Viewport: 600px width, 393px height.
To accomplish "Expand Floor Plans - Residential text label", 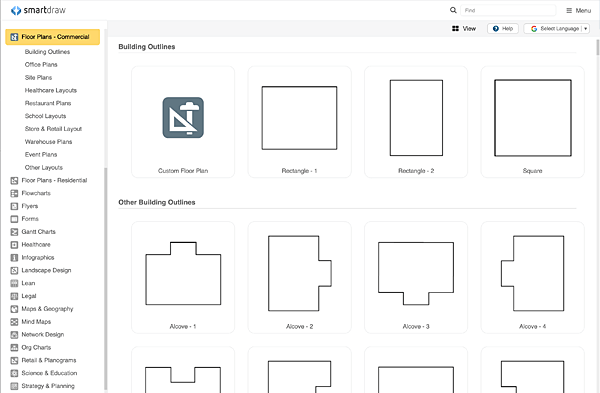I will [x=54, y=180].
